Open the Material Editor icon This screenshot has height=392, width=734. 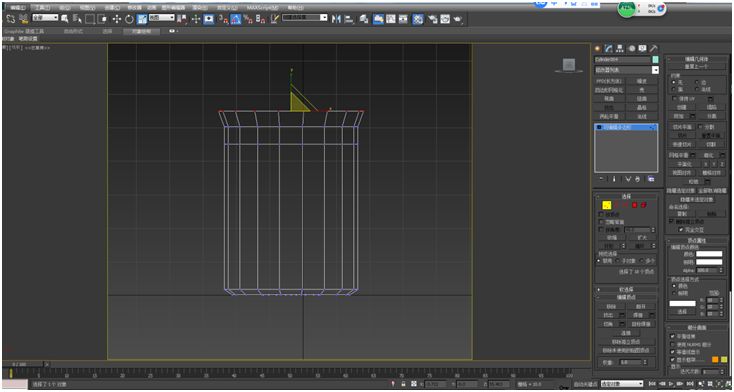[418, 19]
